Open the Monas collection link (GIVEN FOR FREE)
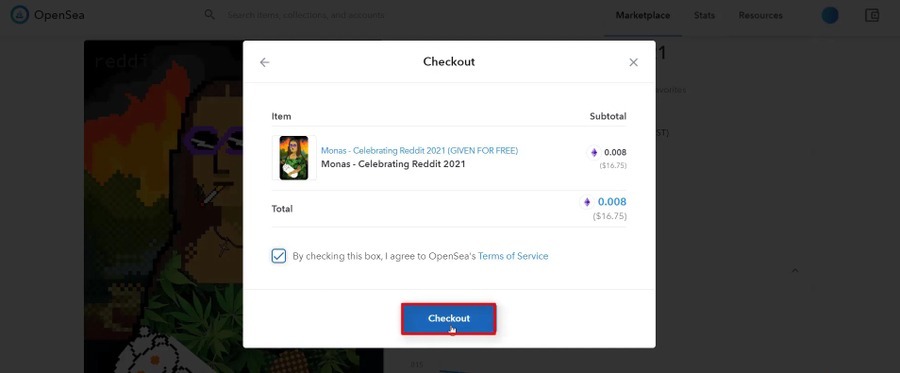This screenshot has height=373, width=900. pos(419,150)
